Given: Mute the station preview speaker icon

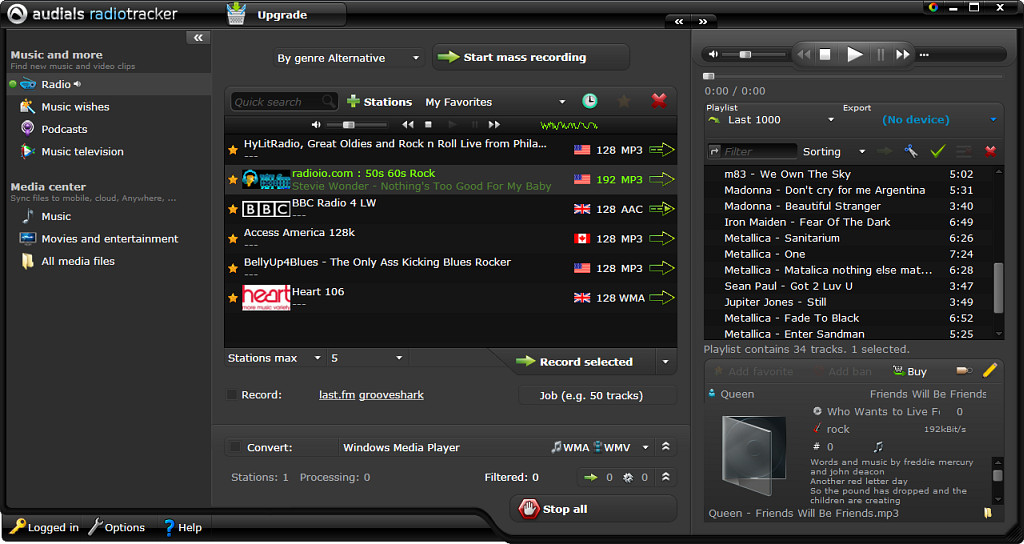Looking at the screenshot, I should 316,125.
